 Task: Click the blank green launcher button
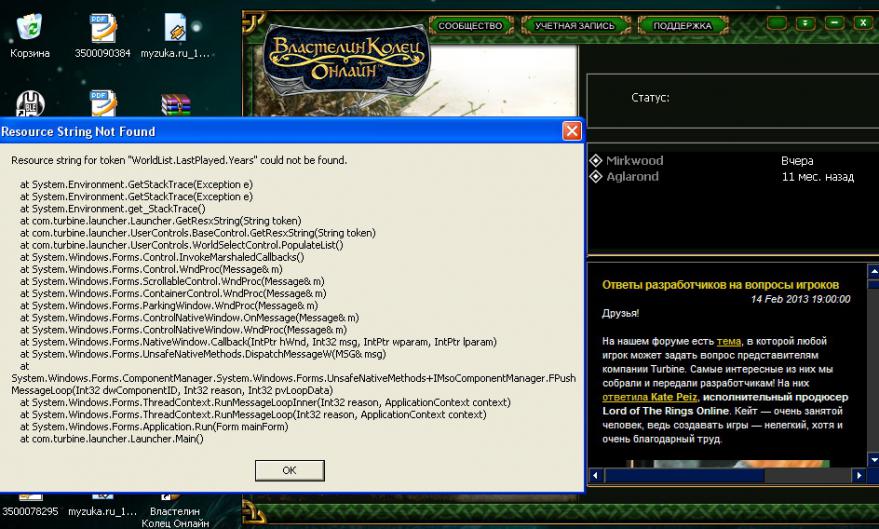777,24
